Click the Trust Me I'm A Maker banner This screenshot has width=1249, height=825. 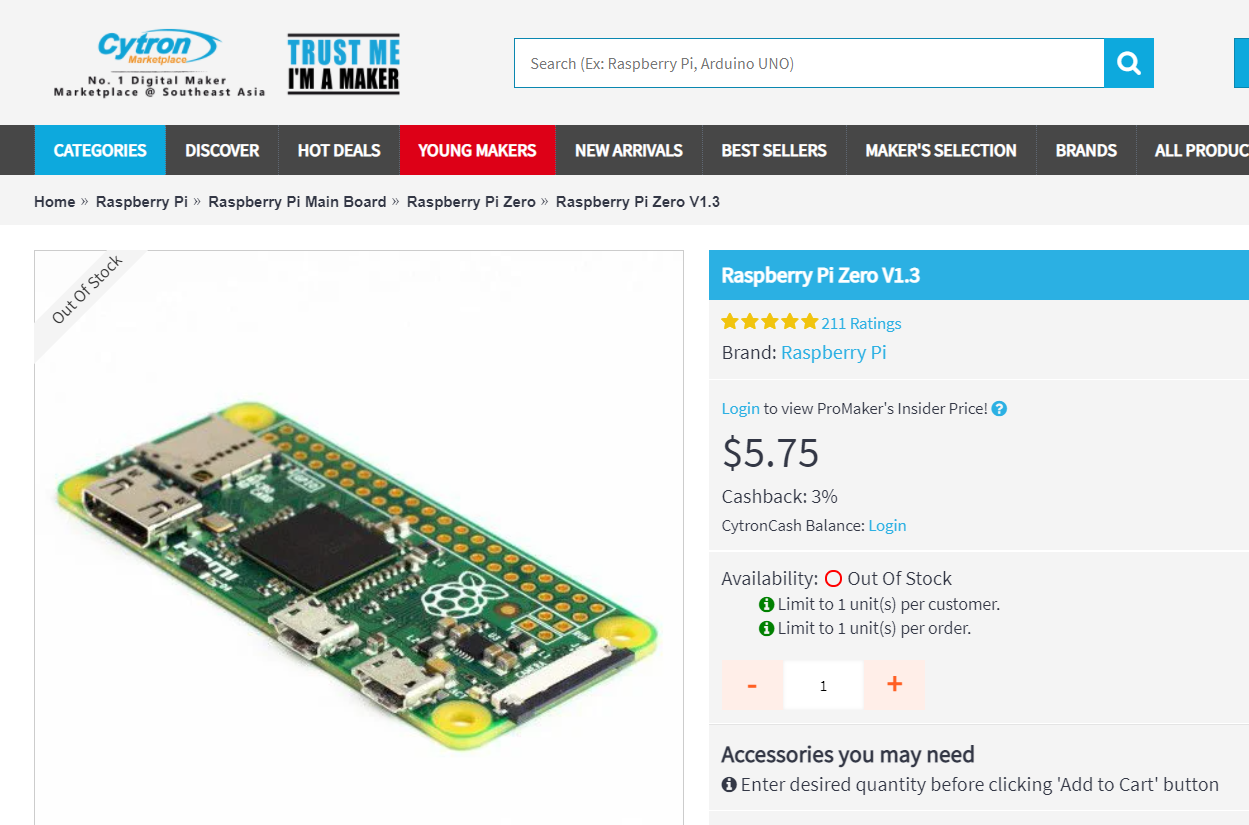(x=344, y=65)
